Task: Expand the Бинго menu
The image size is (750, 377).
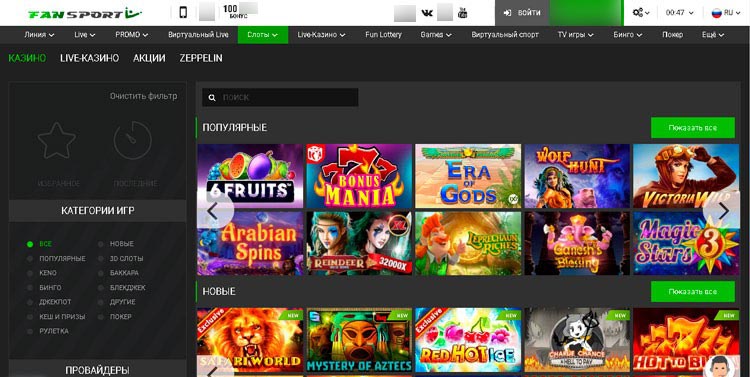Action: [628, 34]
